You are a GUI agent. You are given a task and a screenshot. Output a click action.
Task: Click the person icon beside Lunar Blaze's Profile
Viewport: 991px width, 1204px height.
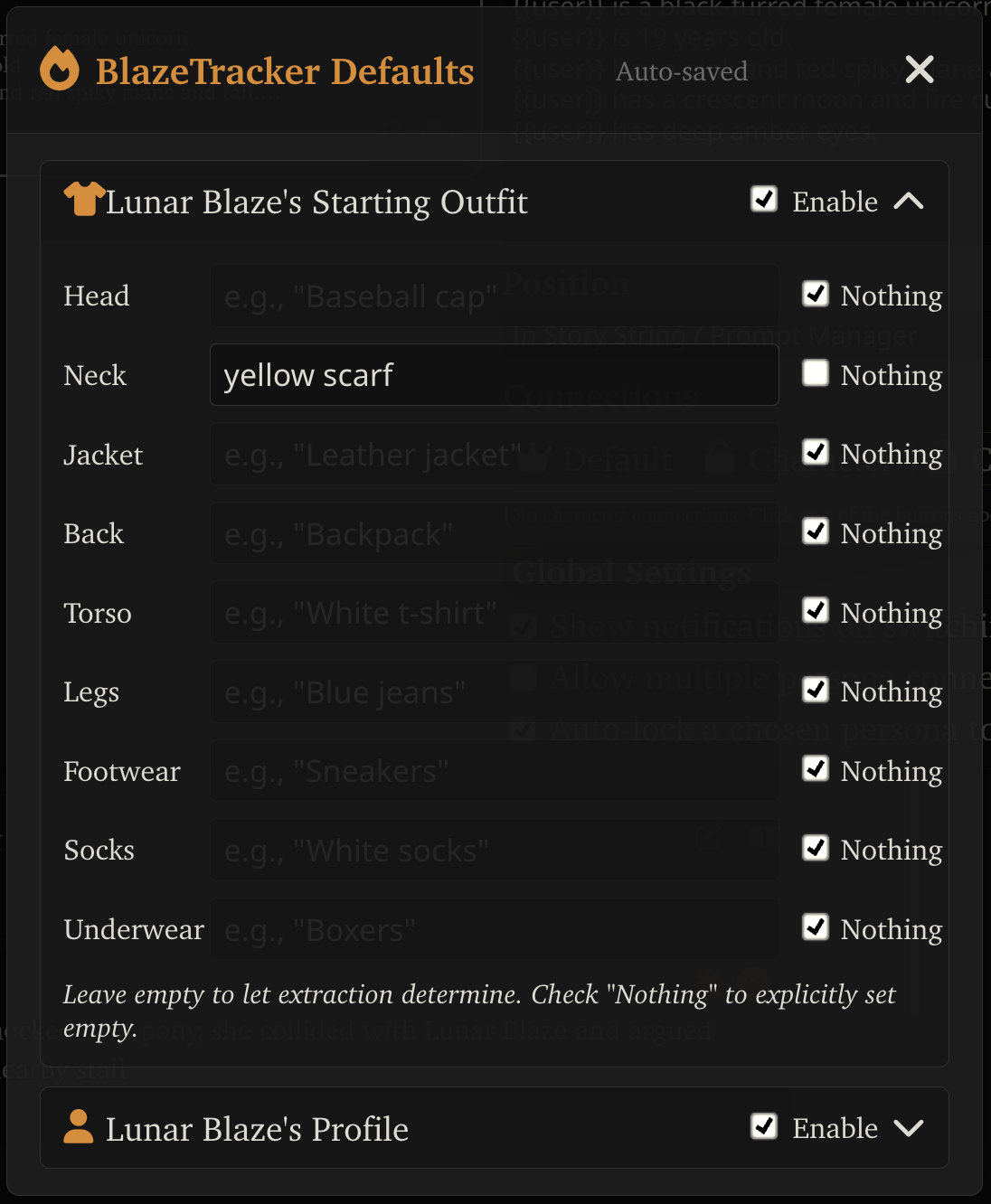click(x=79, y=1127)
